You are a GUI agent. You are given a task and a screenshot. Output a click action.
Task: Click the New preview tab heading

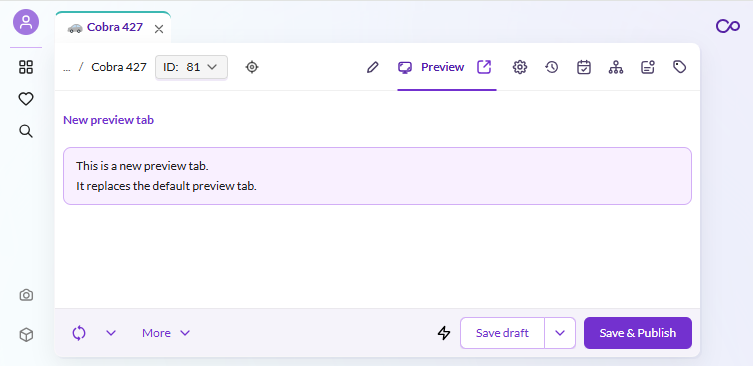(109, 120)
